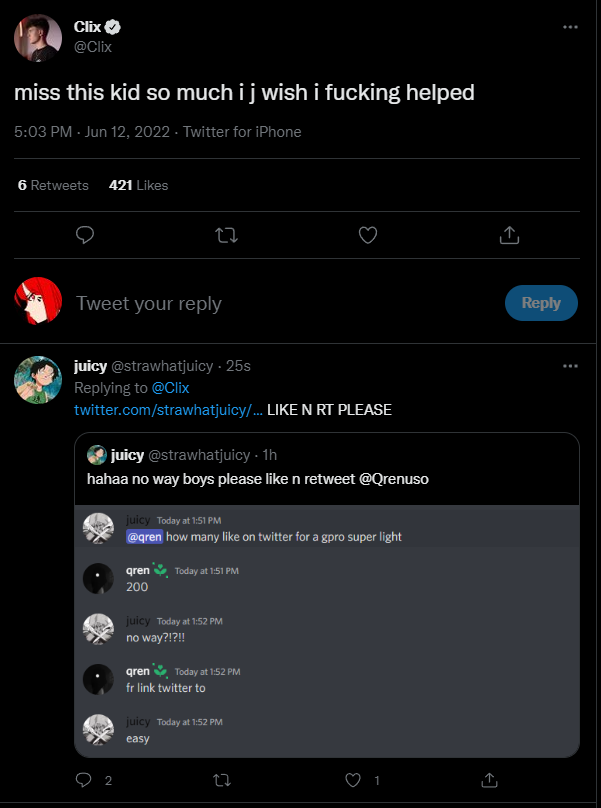Open Twitter for iPhone source link
Viewport: 601px width, 808px height.
click(x=242, y=132)
